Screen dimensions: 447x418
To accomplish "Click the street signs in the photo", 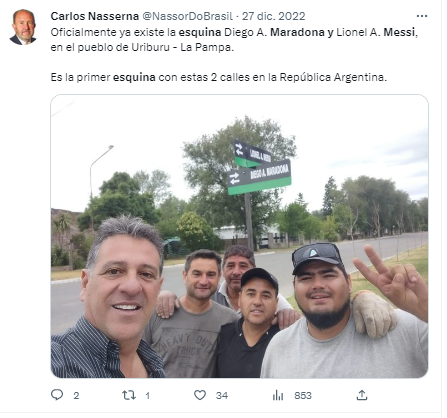I will 259,168.
